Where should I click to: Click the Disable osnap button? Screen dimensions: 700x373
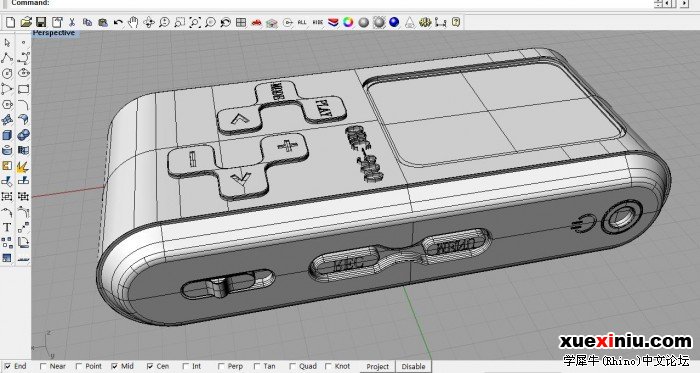tap(413, 366)
